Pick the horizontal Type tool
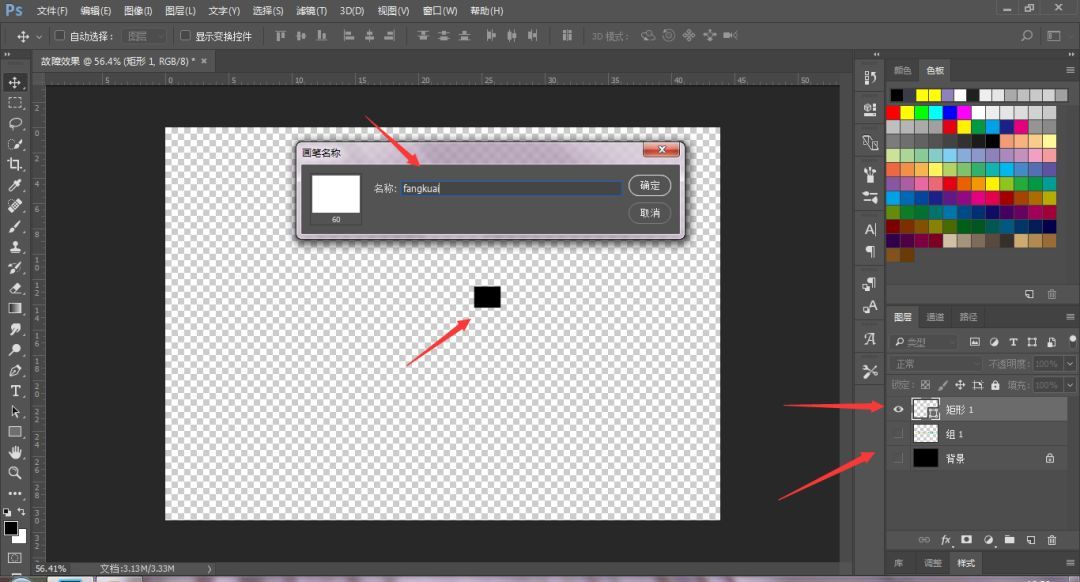The width and height of the screenshot is (1080, 582). (x=14, y=391)
